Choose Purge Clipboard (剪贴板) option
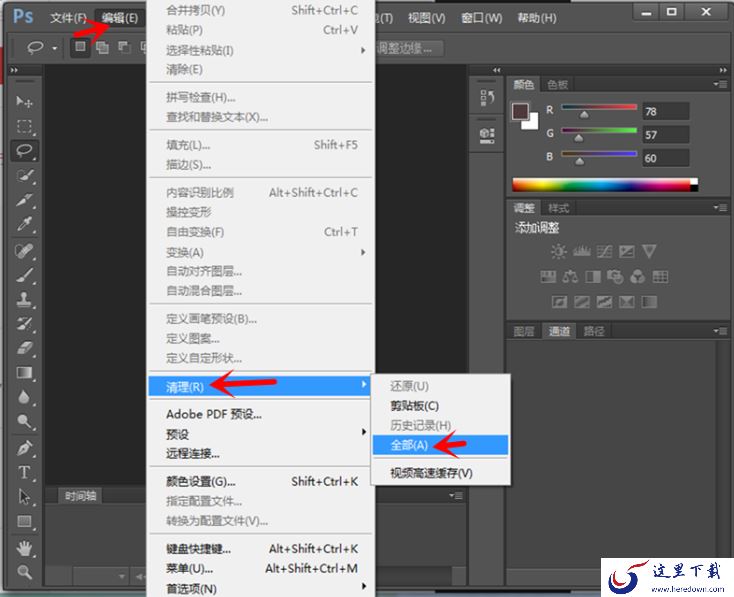The image size is (734, 597). [x=440, y=405]
